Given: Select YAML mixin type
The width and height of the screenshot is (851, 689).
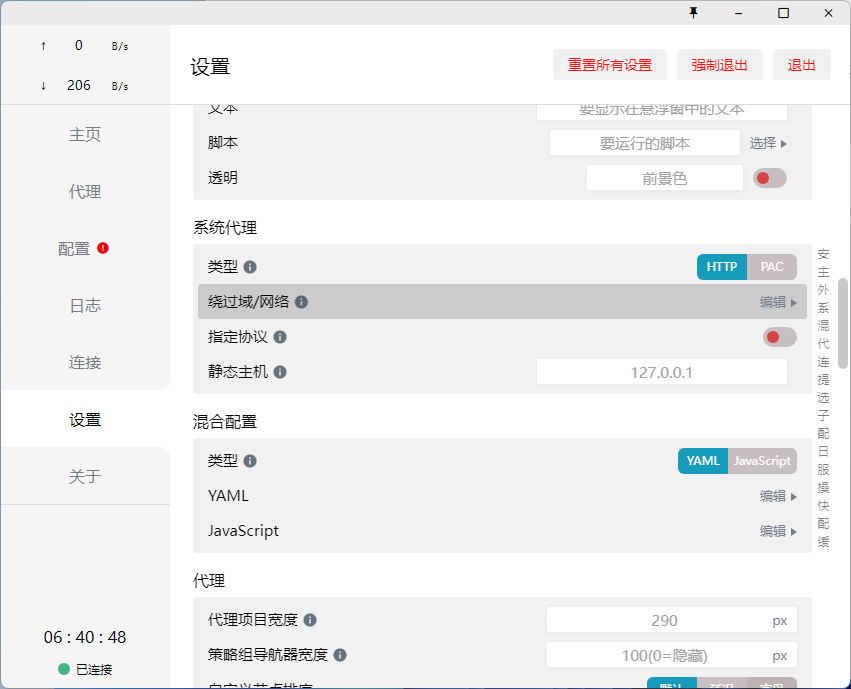Looking at the screenshot, I should click(703, 461).
